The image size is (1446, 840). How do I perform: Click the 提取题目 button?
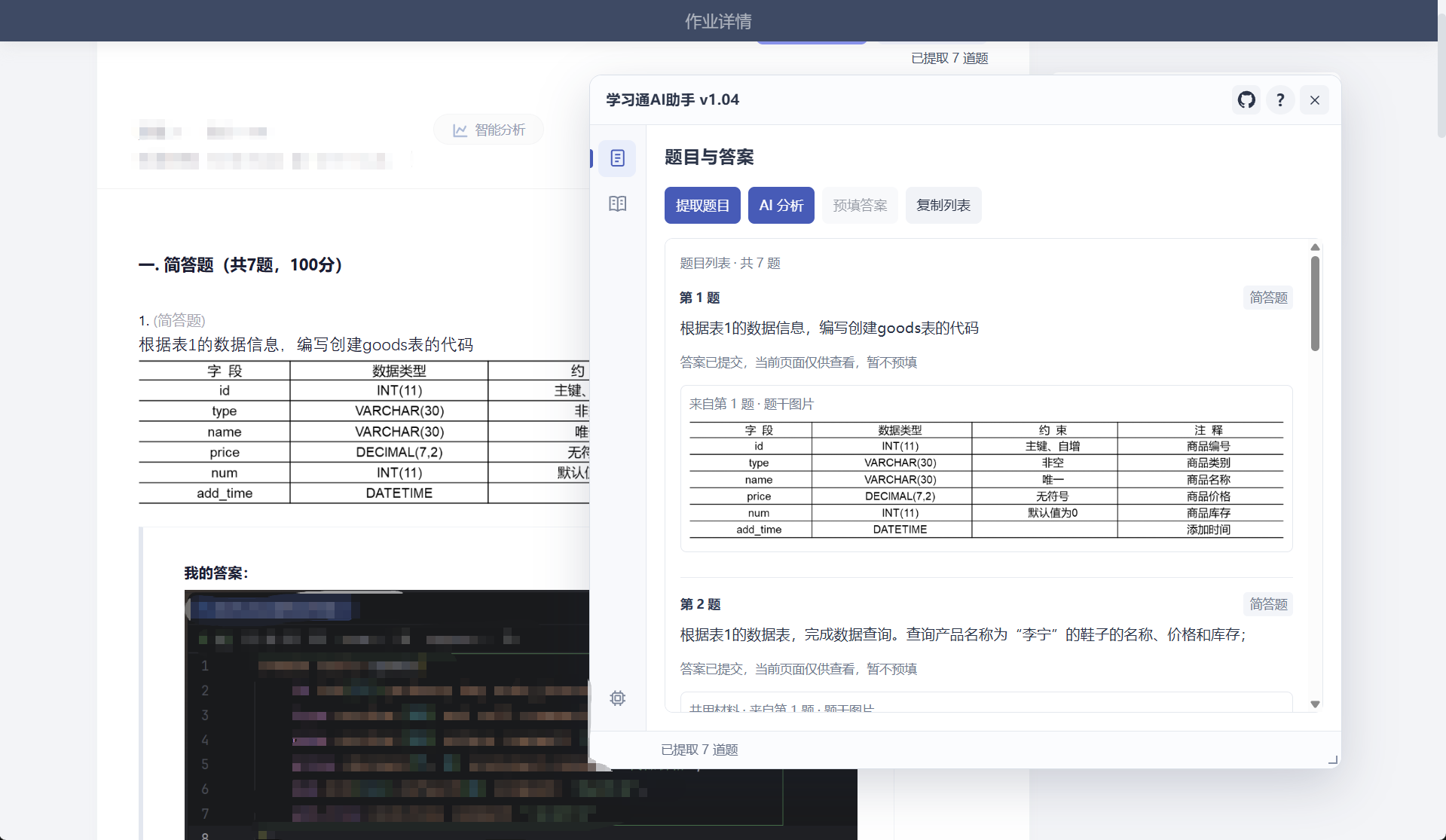pyautogui.click(x=702, y=205)
